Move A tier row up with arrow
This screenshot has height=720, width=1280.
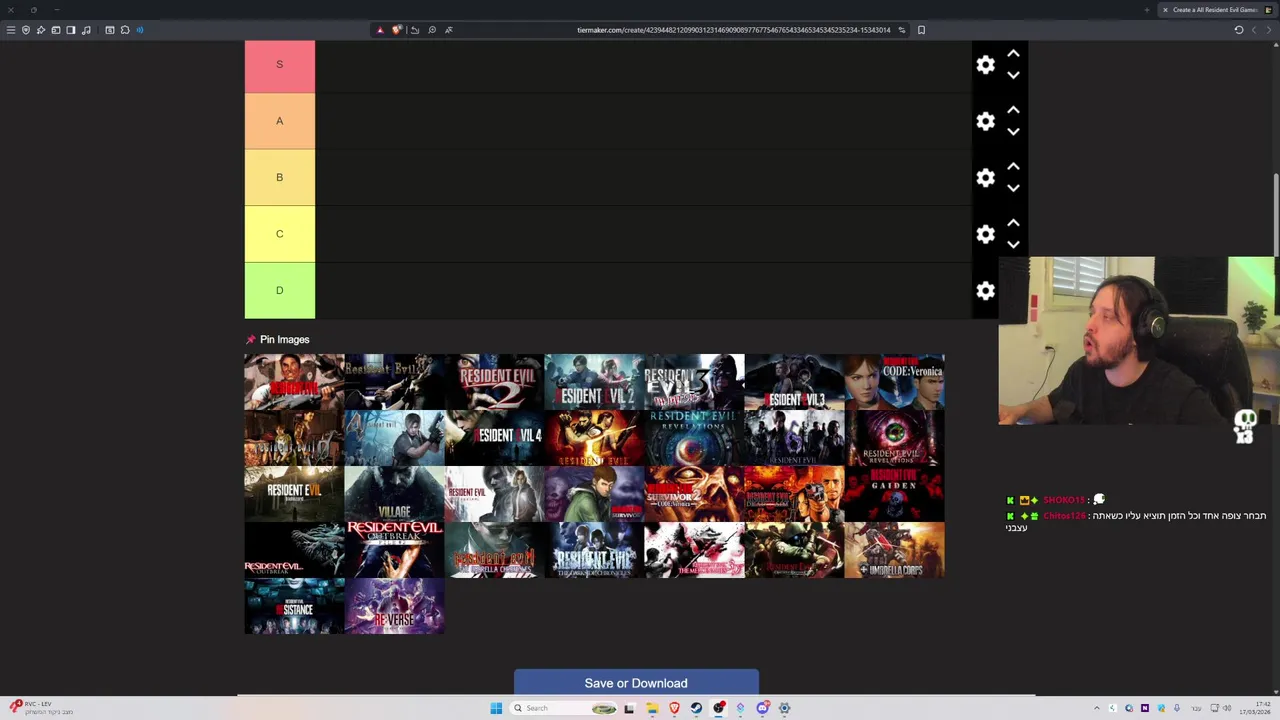(1013, 110)
